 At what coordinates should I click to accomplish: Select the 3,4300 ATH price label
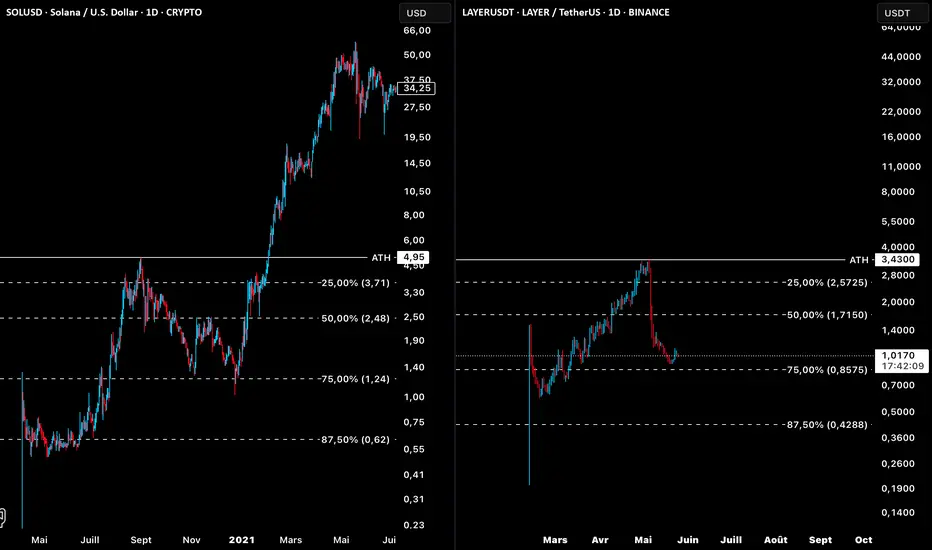coord(898,259)
